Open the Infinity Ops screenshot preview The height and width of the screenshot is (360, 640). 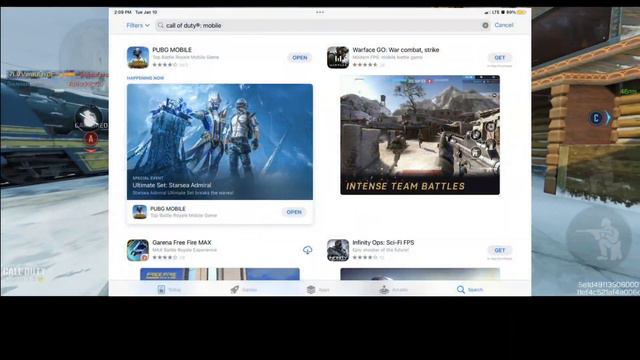(420, 274)
